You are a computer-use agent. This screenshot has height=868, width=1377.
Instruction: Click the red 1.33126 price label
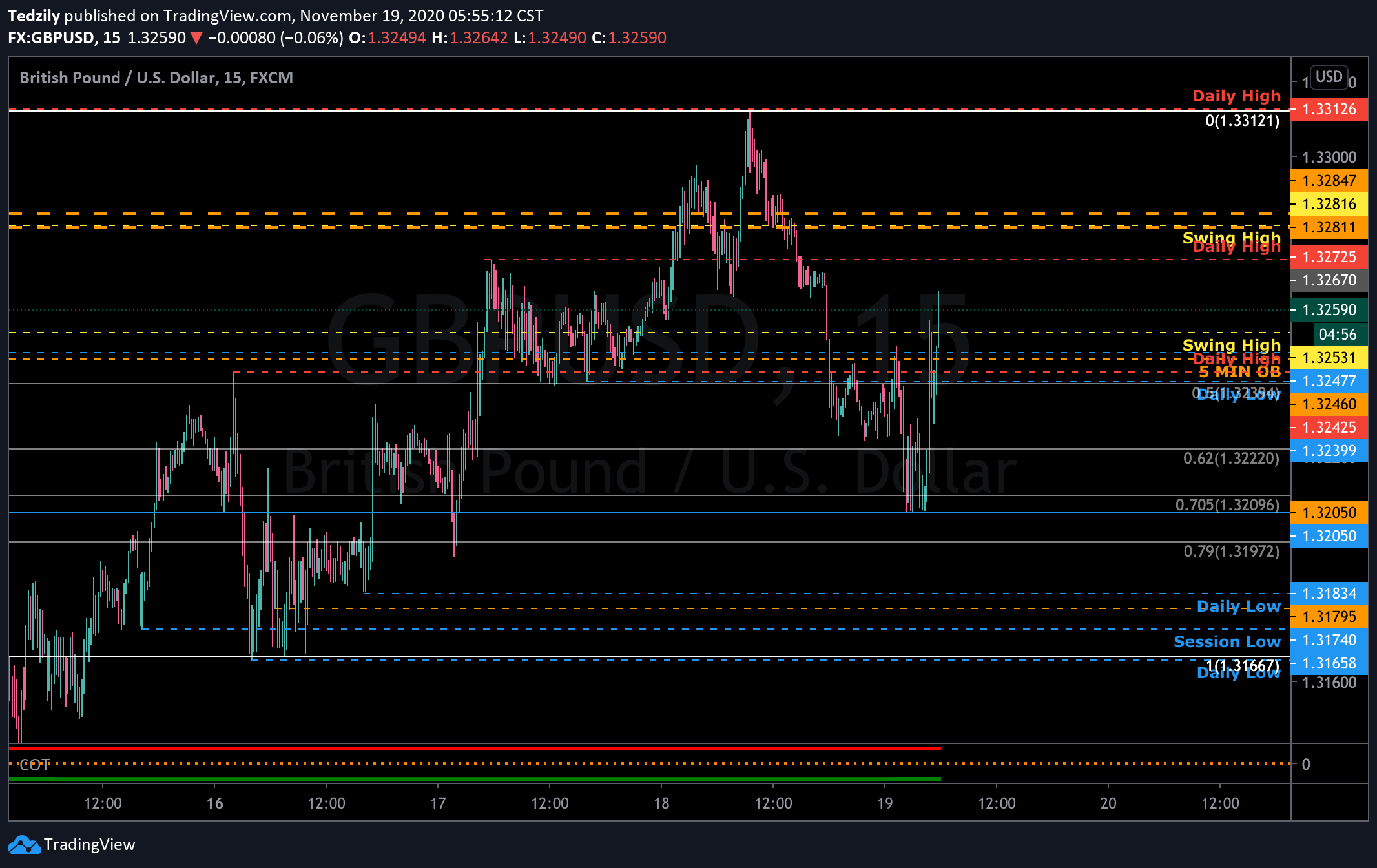pyautogui.click(x=1329, y=109)
